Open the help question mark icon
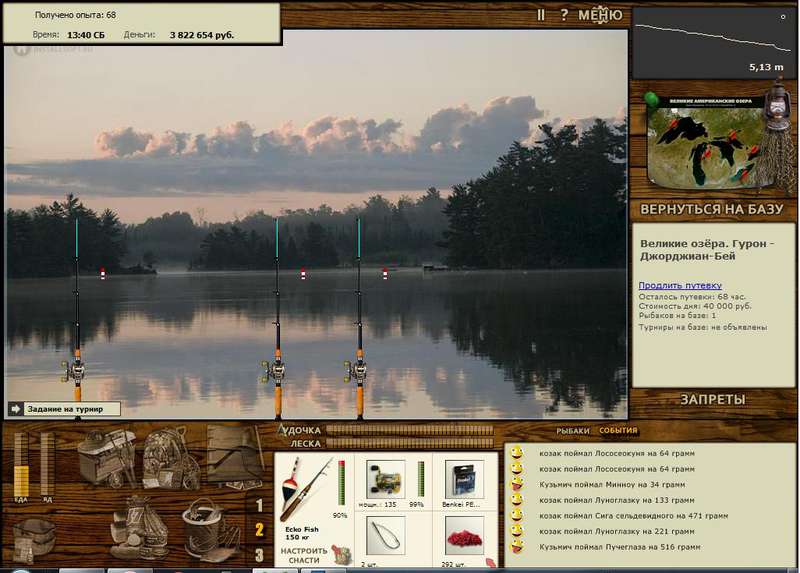The image size is (800, 573). coord(564,15)
